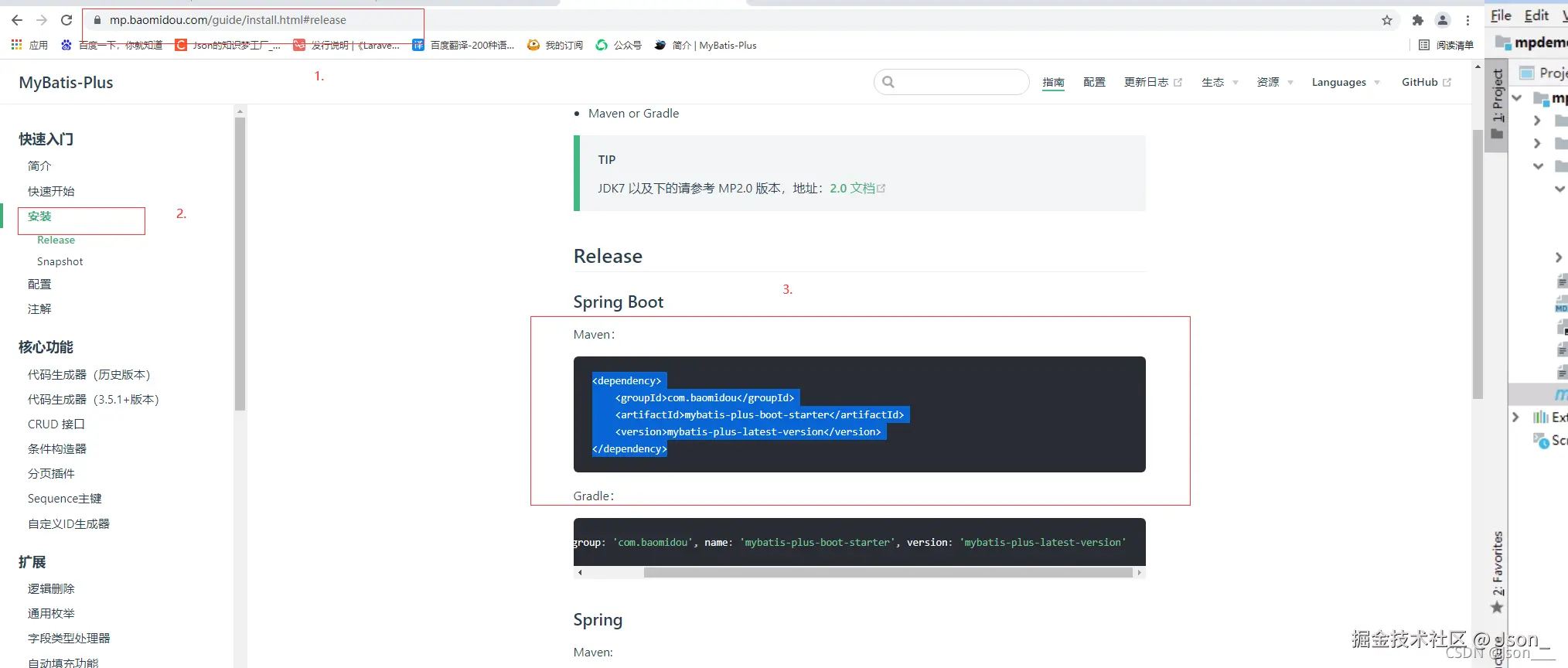
Task: Expand the second collapsed folder under IntelliJ's project root
Action: click(1537, 143)
